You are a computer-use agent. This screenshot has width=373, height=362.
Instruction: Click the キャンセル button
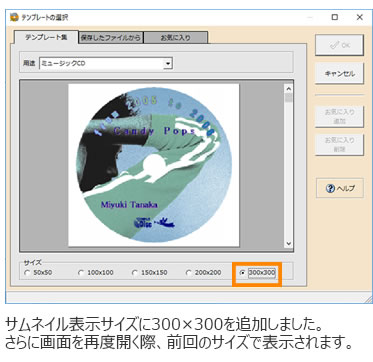(339, 74)
